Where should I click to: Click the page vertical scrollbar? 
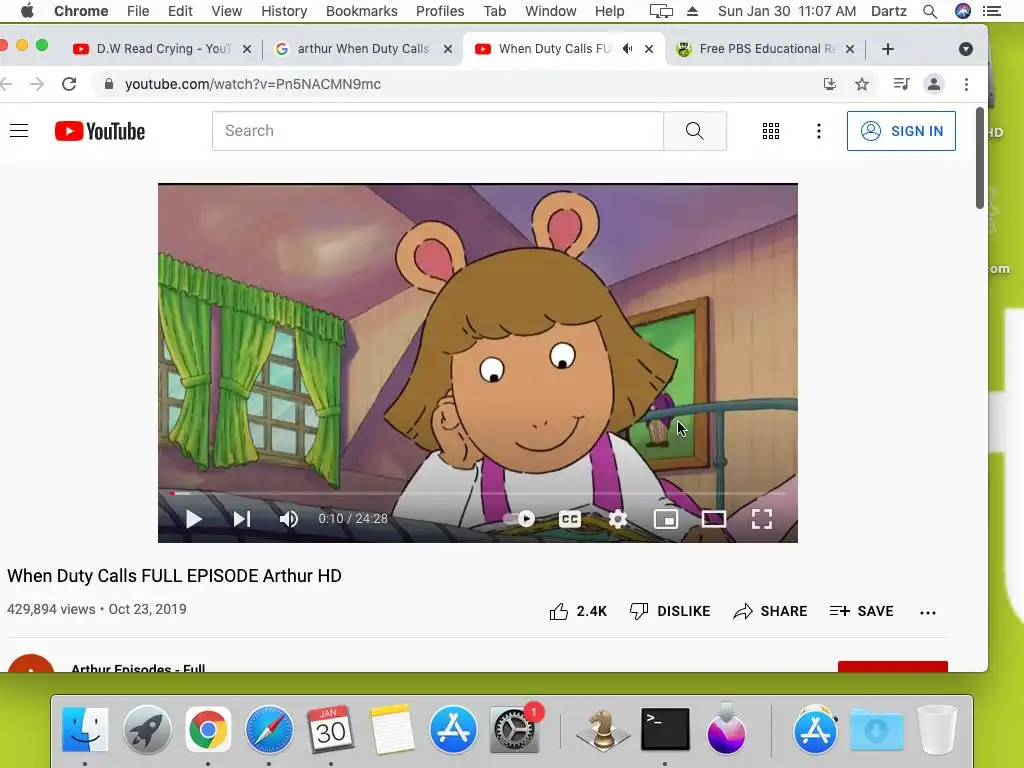(x=980, y=159)
